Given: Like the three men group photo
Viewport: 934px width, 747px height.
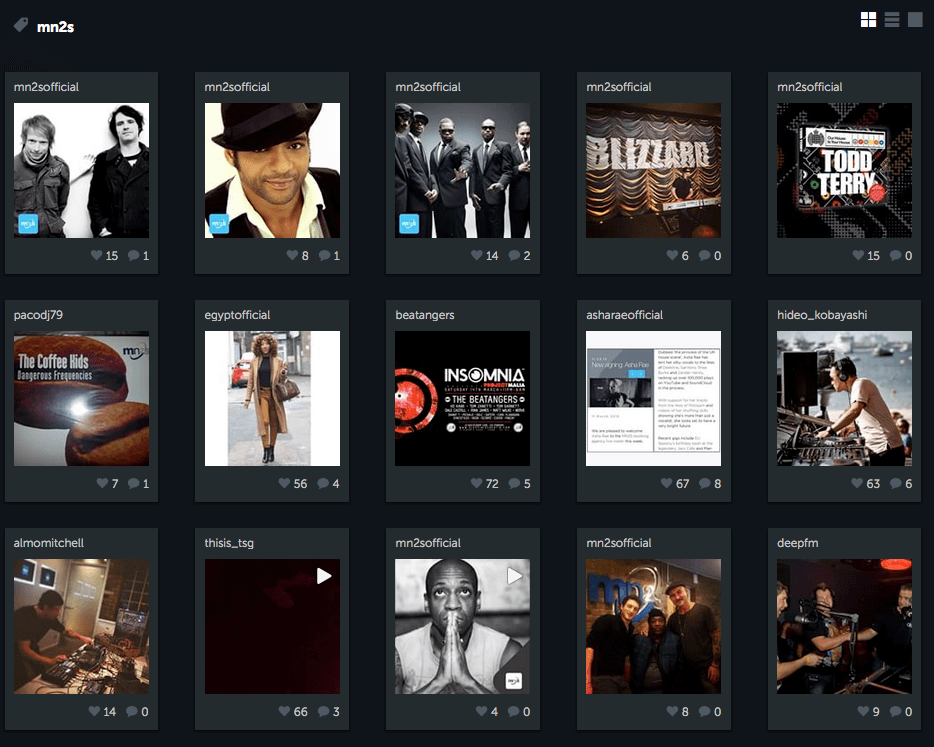Looking at the screenshot, I should (x=672, y=711).
